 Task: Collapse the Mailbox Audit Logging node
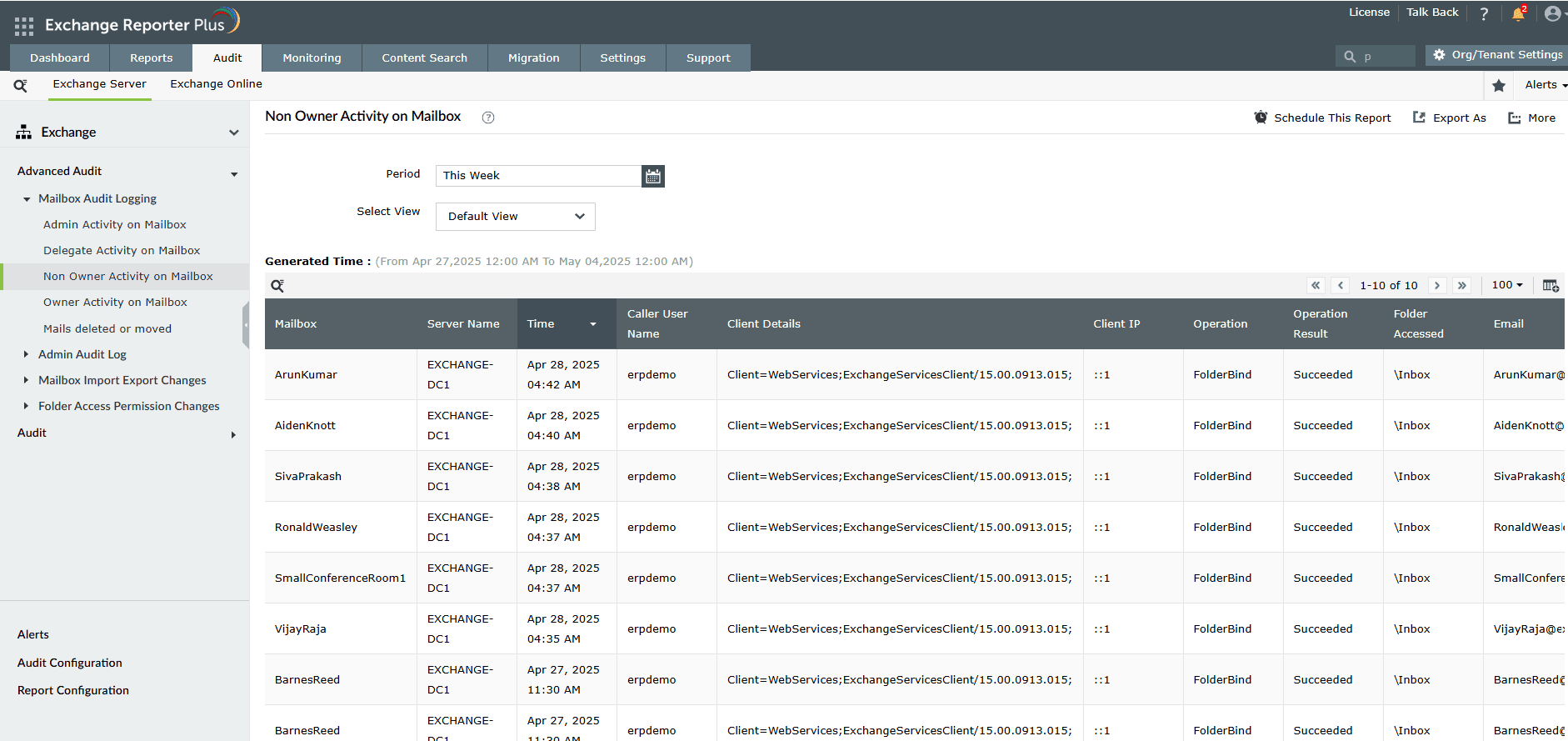[27, 199]
